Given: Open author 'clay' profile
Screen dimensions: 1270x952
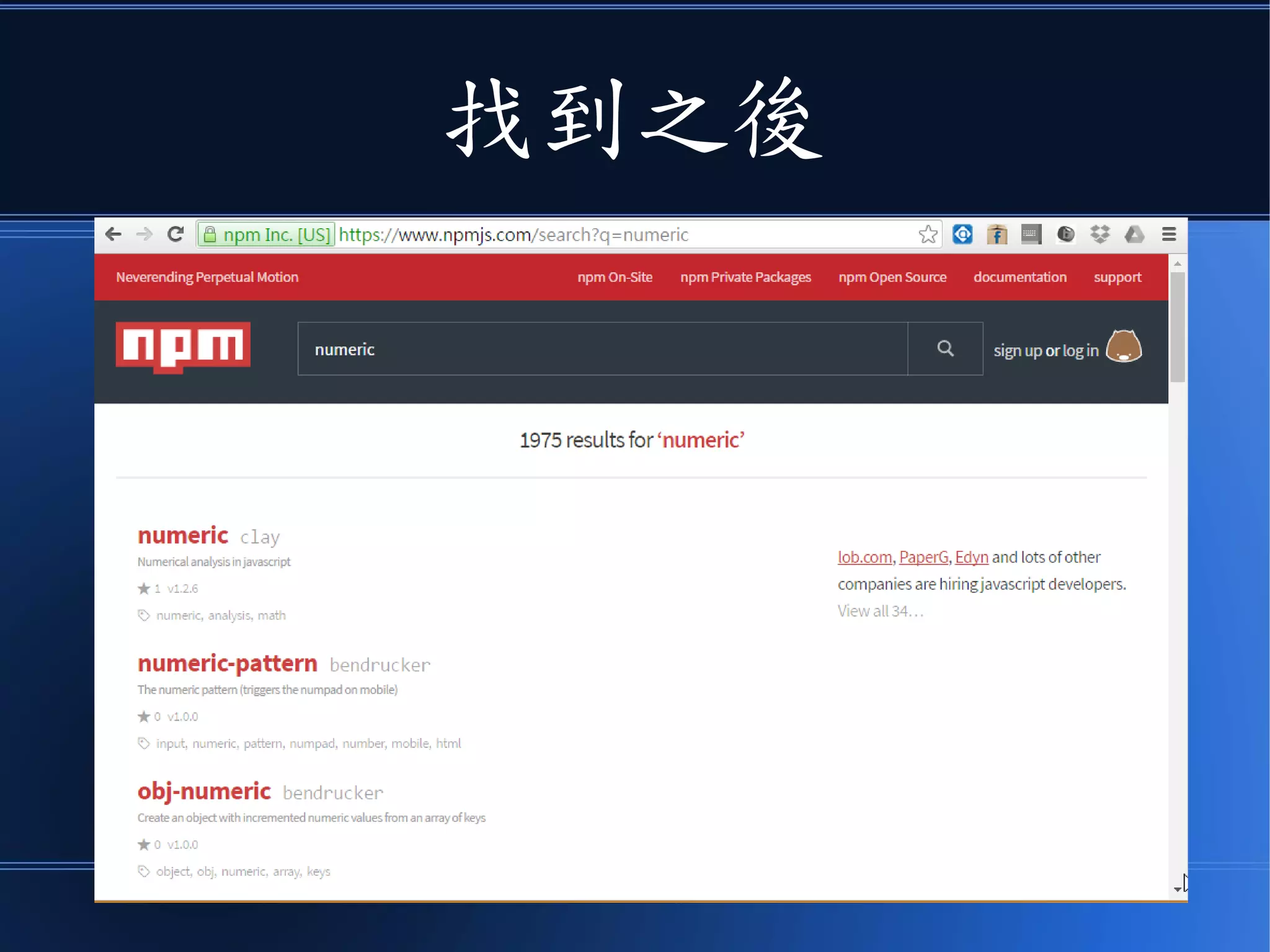Looking at the screenshot, I should tap(260, 537).
